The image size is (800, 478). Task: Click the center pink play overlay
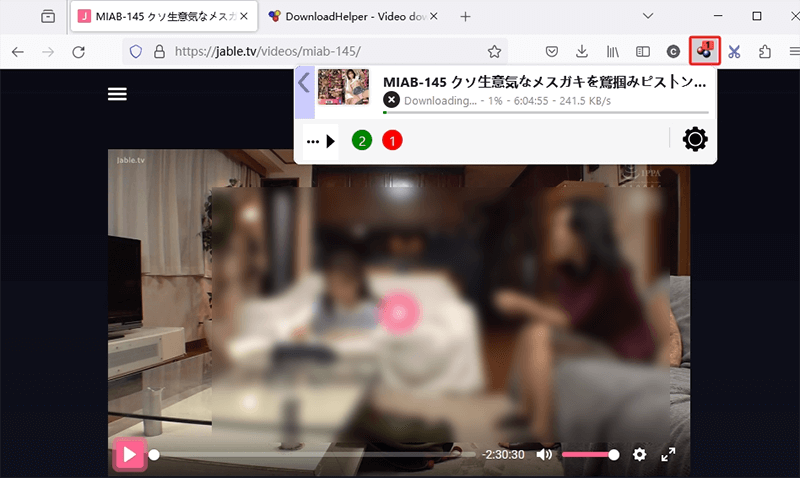[399, 313]
